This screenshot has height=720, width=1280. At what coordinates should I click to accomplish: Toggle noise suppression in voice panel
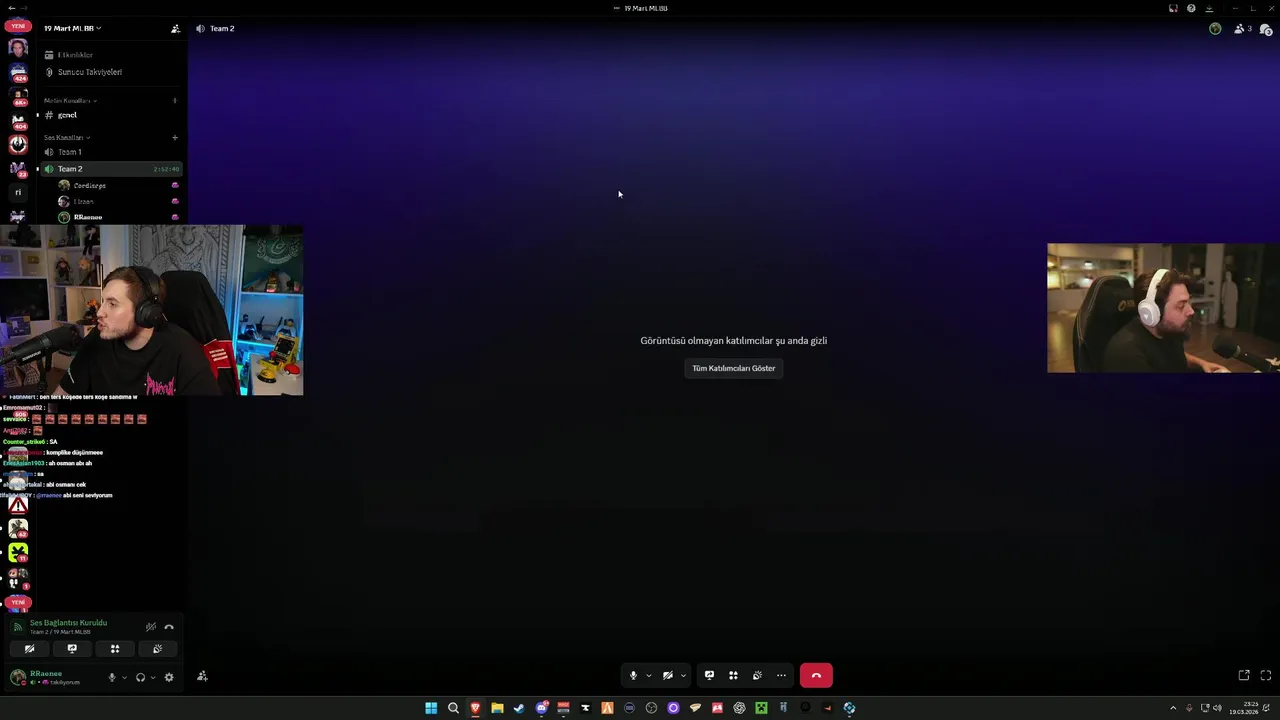tap(151, 627)
